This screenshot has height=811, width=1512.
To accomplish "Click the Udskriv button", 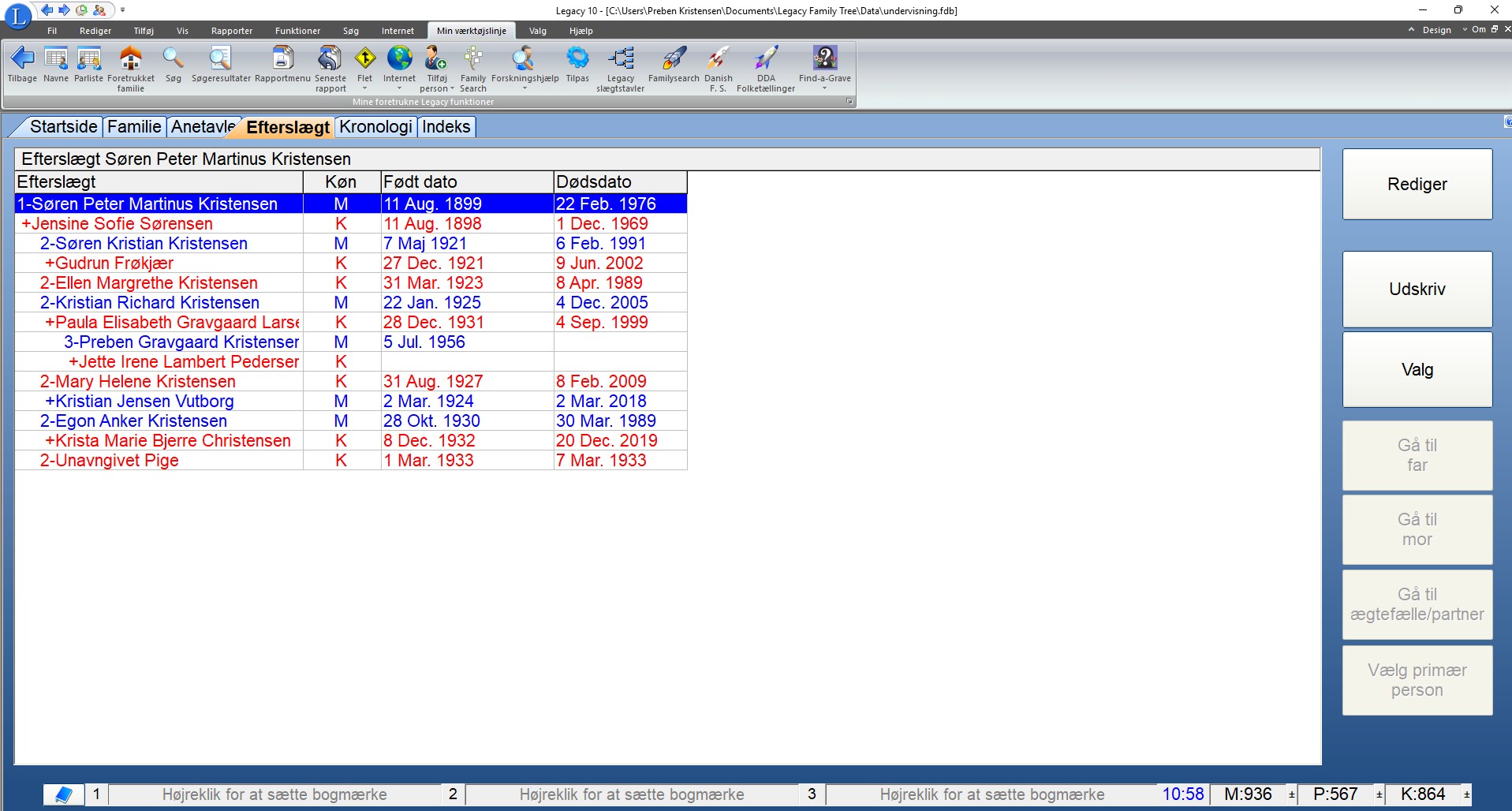I will click(1417, 290).
